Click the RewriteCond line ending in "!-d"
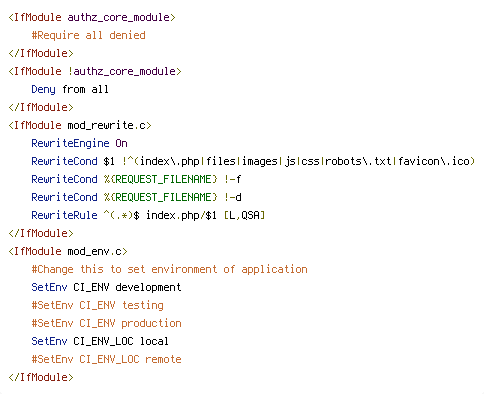 click(x=136, y=197)
